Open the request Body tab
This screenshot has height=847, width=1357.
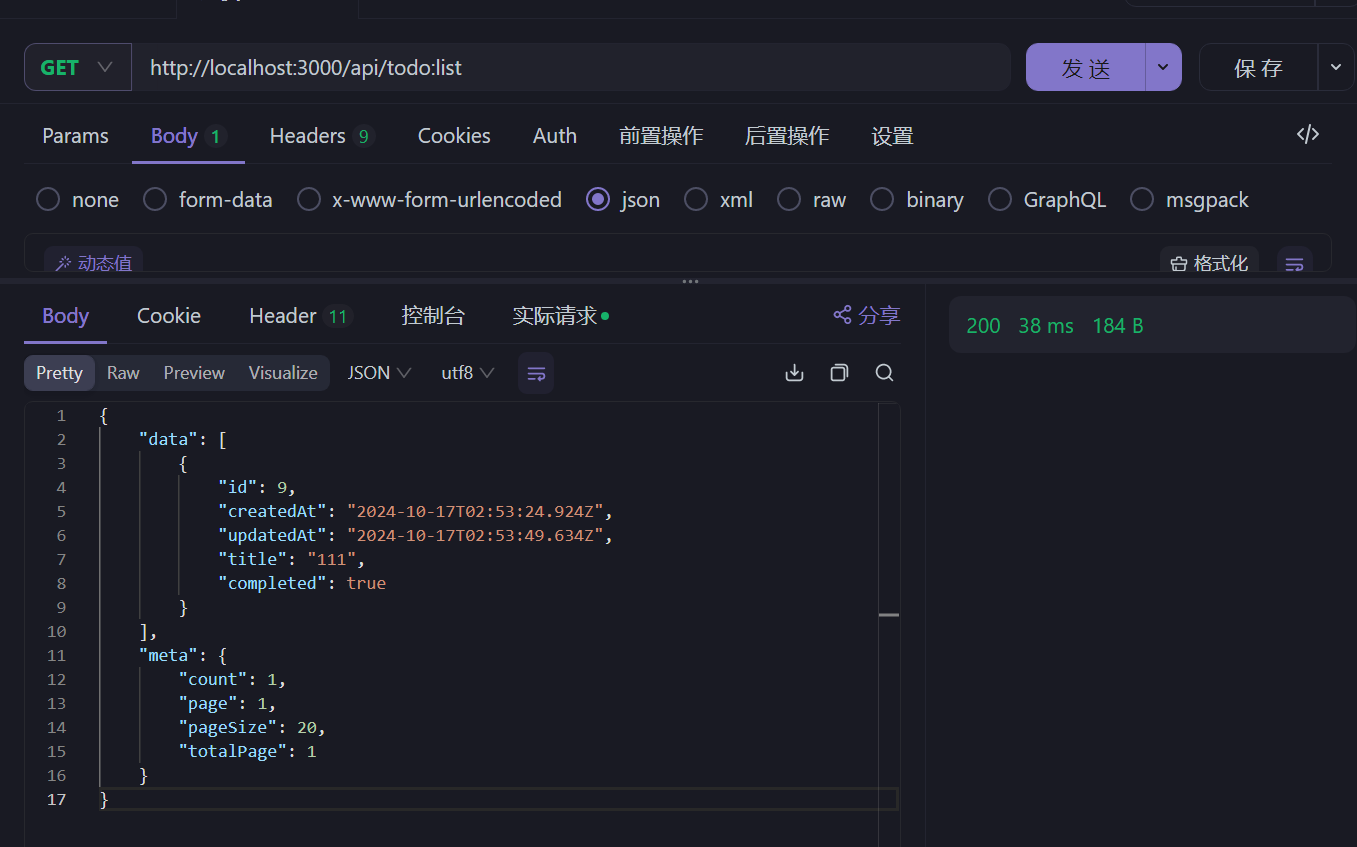click(188, 136)
